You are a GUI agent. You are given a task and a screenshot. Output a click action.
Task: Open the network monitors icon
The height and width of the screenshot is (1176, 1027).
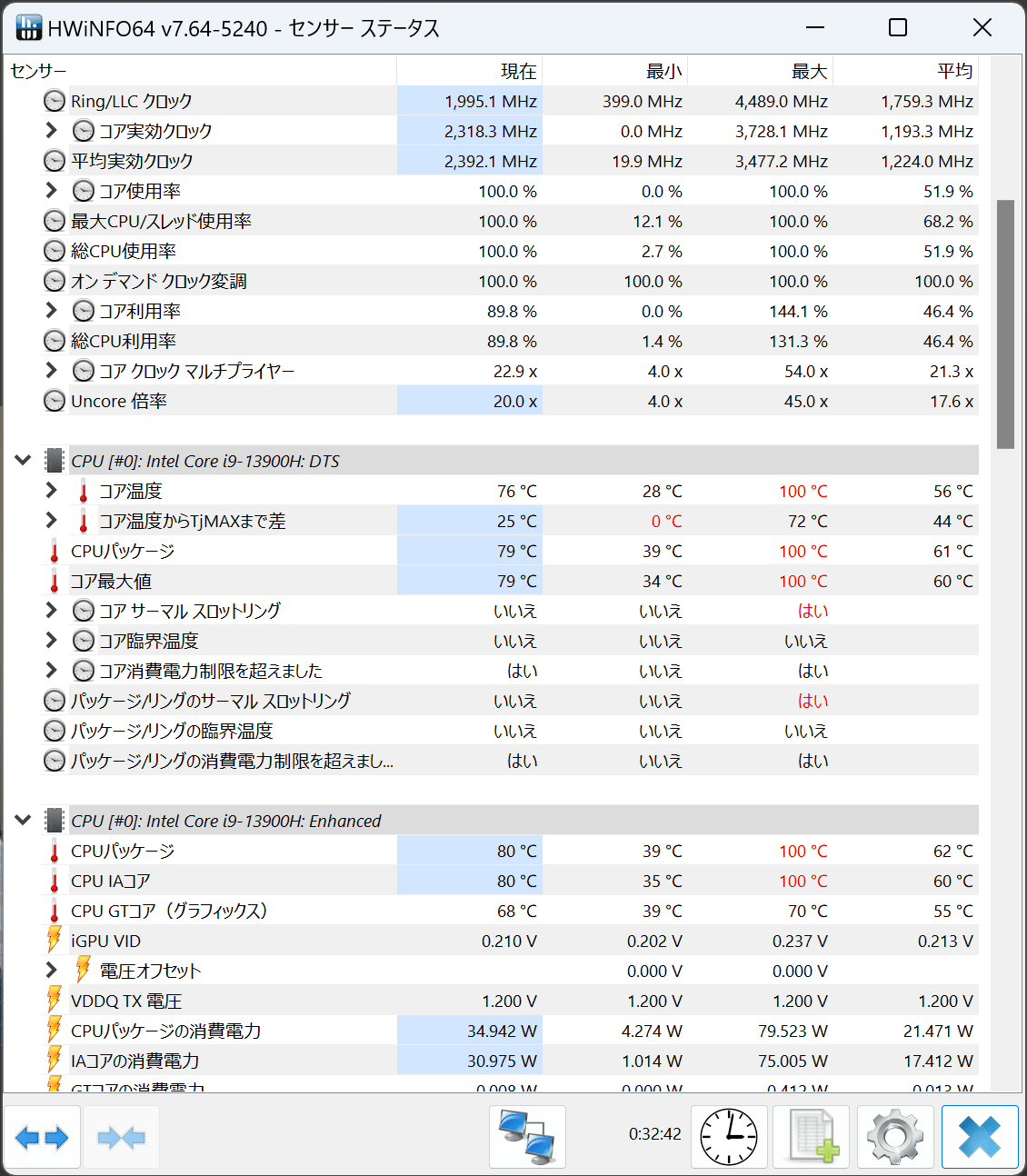(x=527, y=1137)
